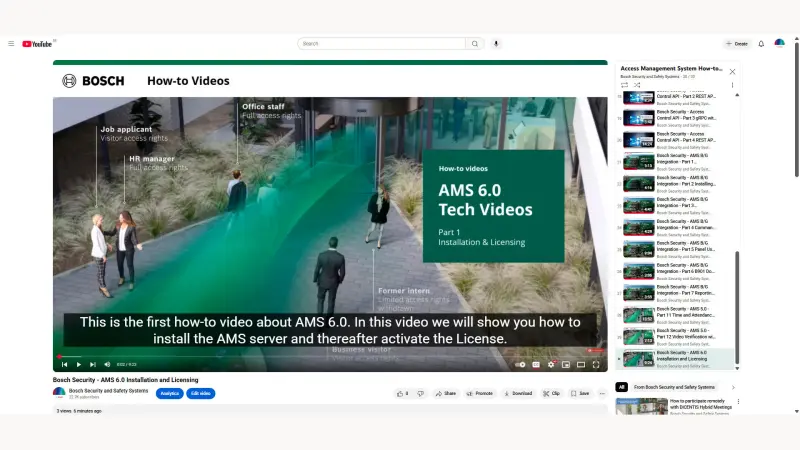Viewport: 800px width, 450px height.
Task: Close the playlist panel
Action: [x=732, y=71]
